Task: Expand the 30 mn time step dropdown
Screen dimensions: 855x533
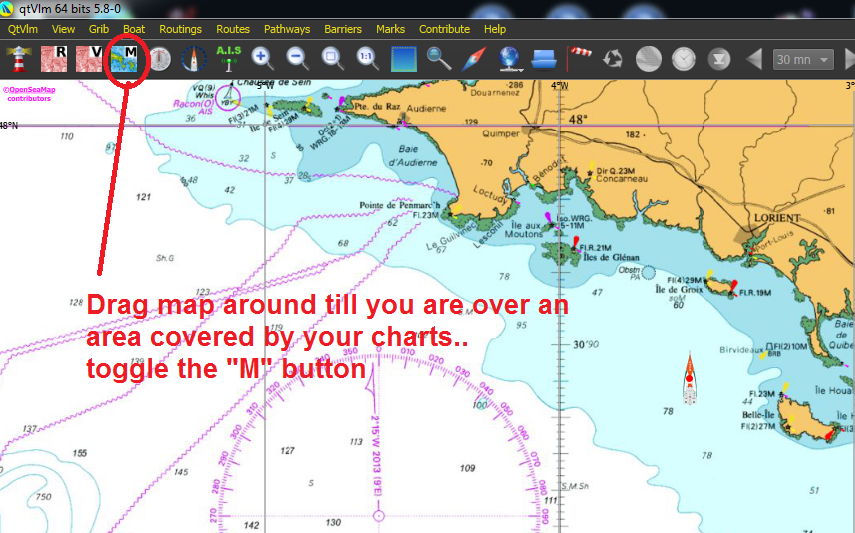Action: (803, 59)
